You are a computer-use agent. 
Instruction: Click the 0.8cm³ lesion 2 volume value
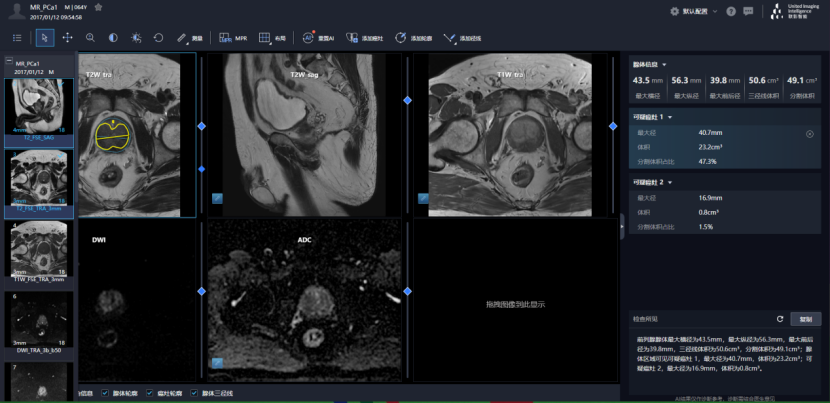(x=709, y=212)
